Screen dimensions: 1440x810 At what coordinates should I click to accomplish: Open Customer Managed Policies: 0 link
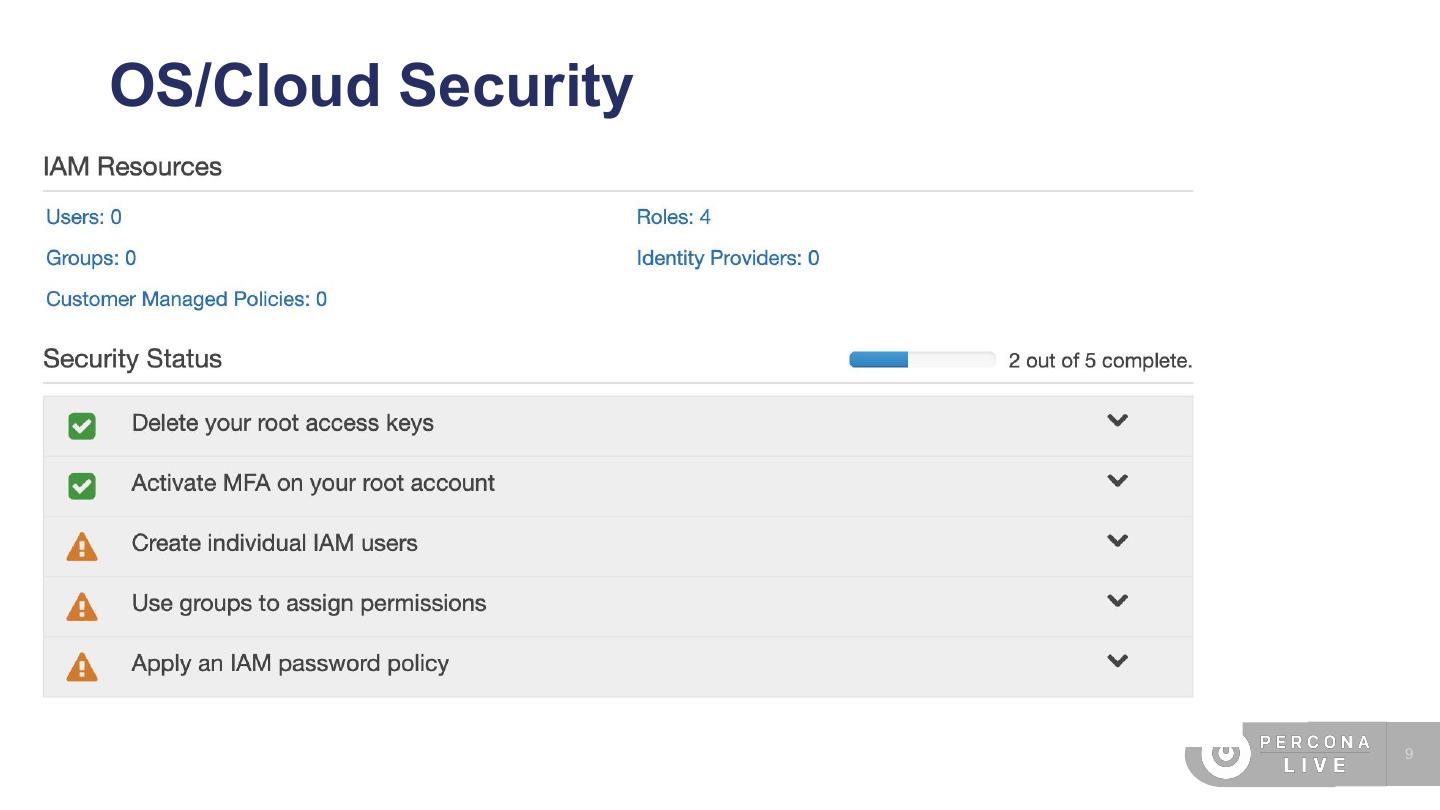point(186,299)
